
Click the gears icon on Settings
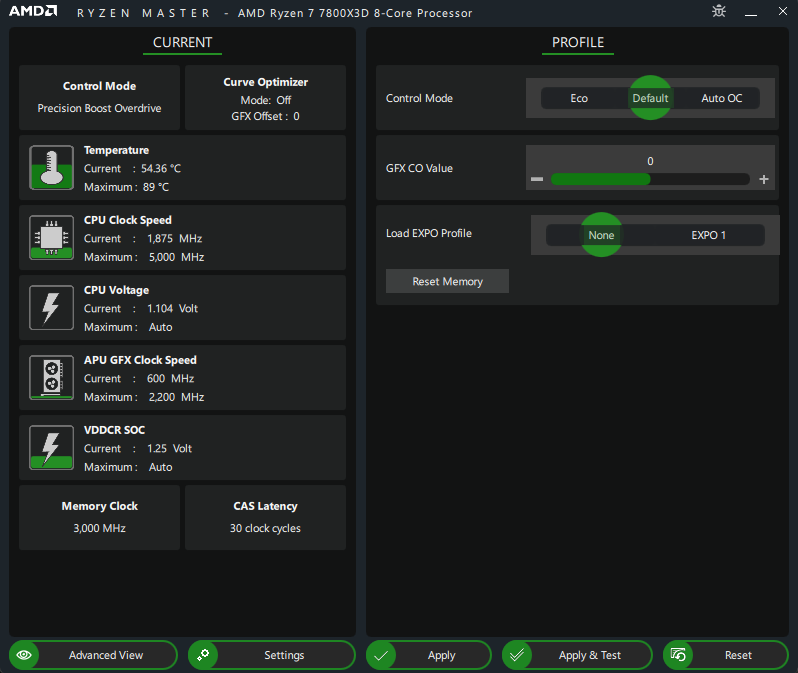pyautogui.click(x=203, y=655)
